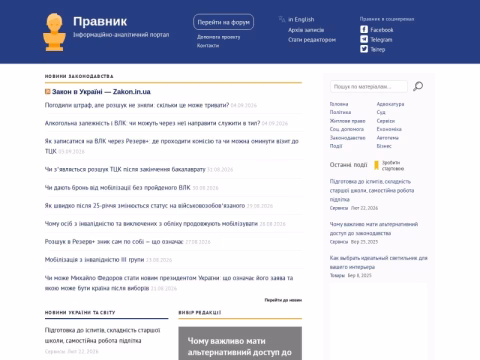The image size is (480, 360).
Task: Open Суд category in sidebar
Action: point(381,112)
